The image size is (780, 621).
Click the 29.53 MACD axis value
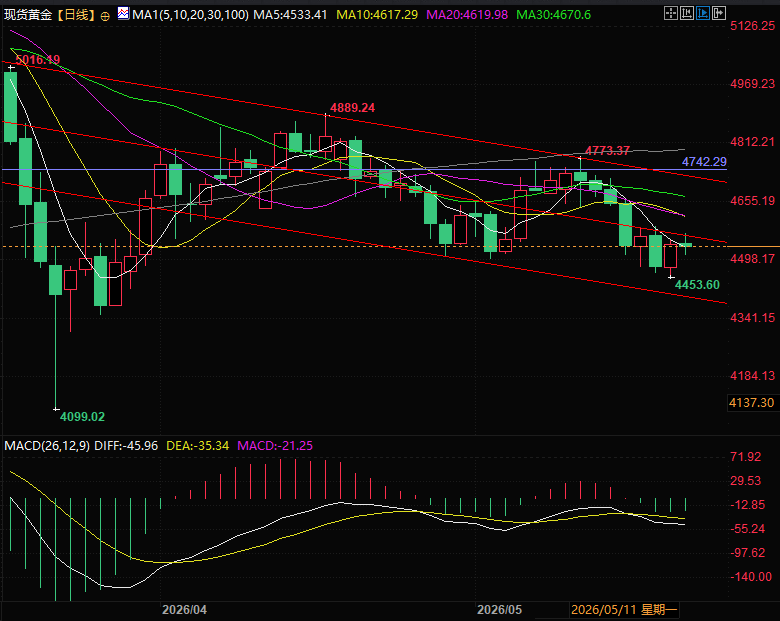pyautogui.click(x=746, y=481)
